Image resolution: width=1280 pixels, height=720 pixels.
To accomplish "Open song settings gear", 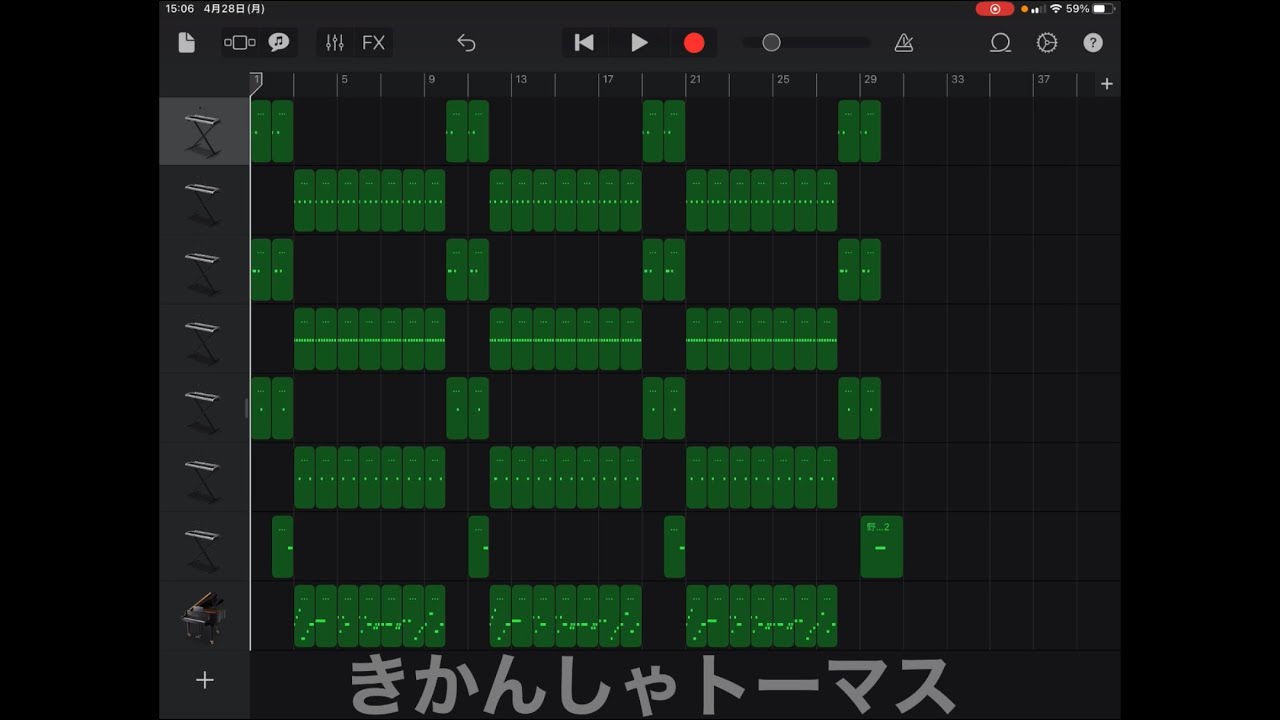I will [x=1047, y=42].
